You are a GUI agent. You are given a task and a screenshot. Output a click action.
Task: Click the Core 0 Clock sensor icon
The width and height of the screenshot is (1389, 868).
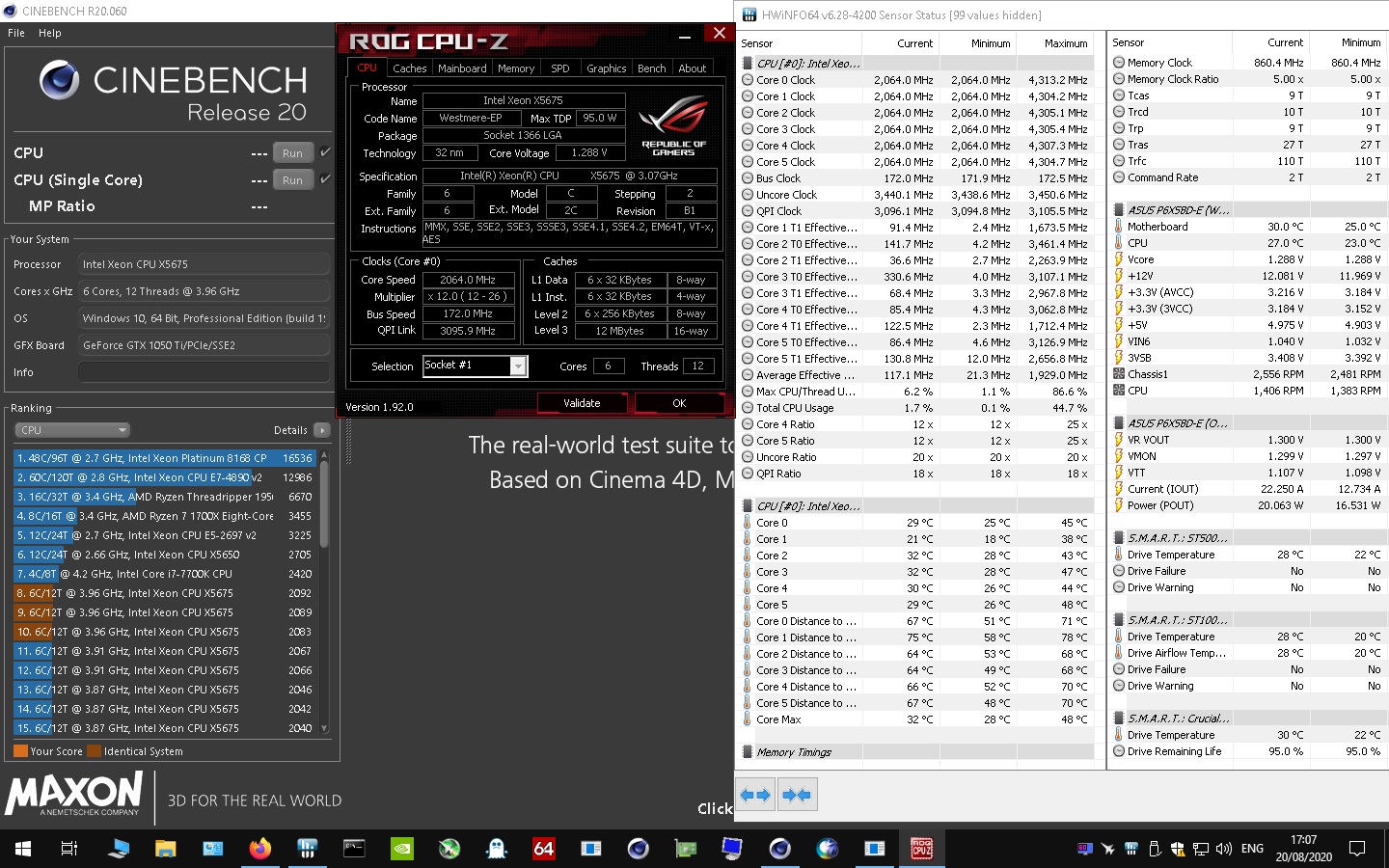(748, 80)
